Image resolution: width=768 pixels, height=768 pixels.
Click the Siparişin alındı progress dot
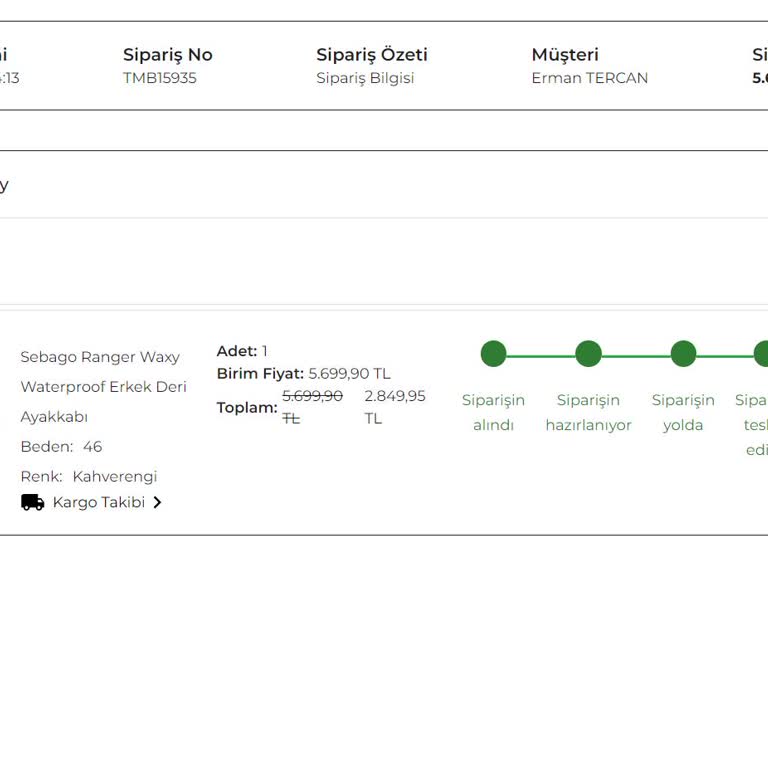pos(493,354)
